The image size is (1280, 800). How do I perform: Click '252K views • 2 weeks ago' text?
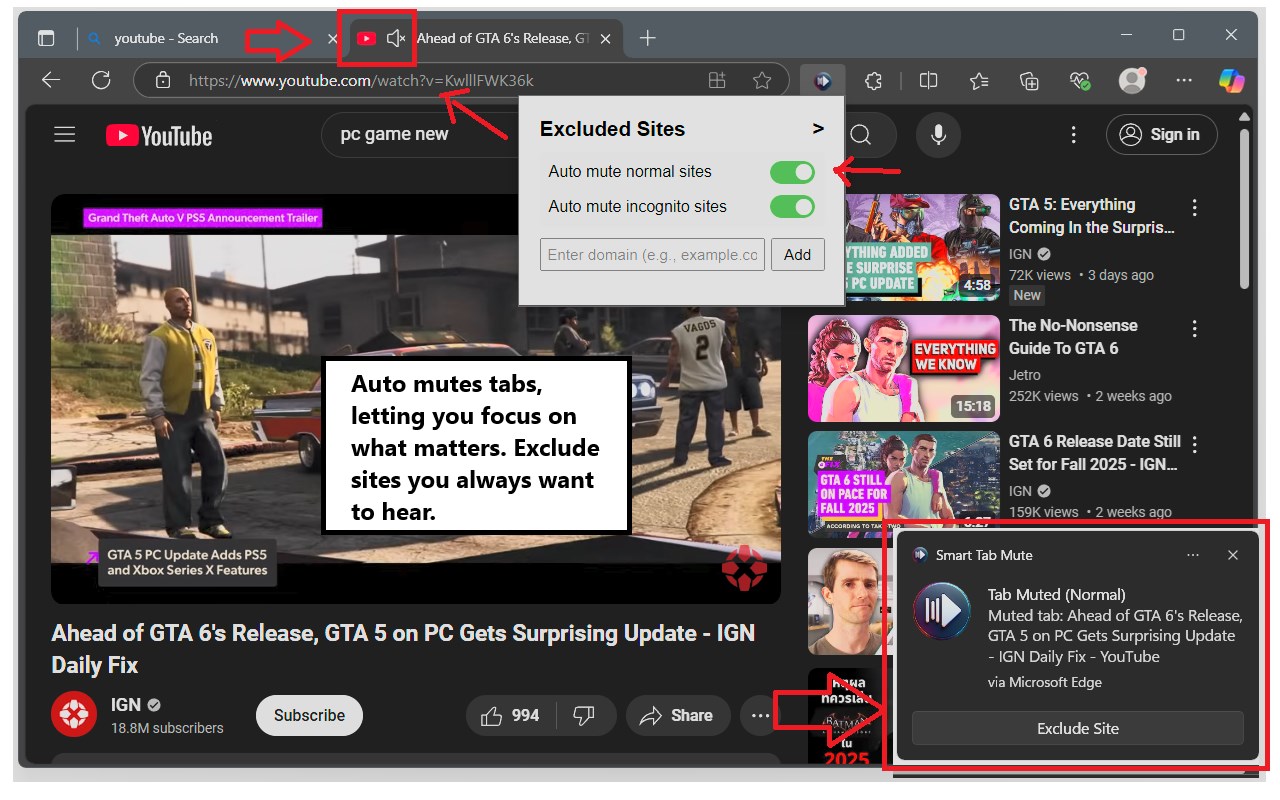pos(1090,396)
